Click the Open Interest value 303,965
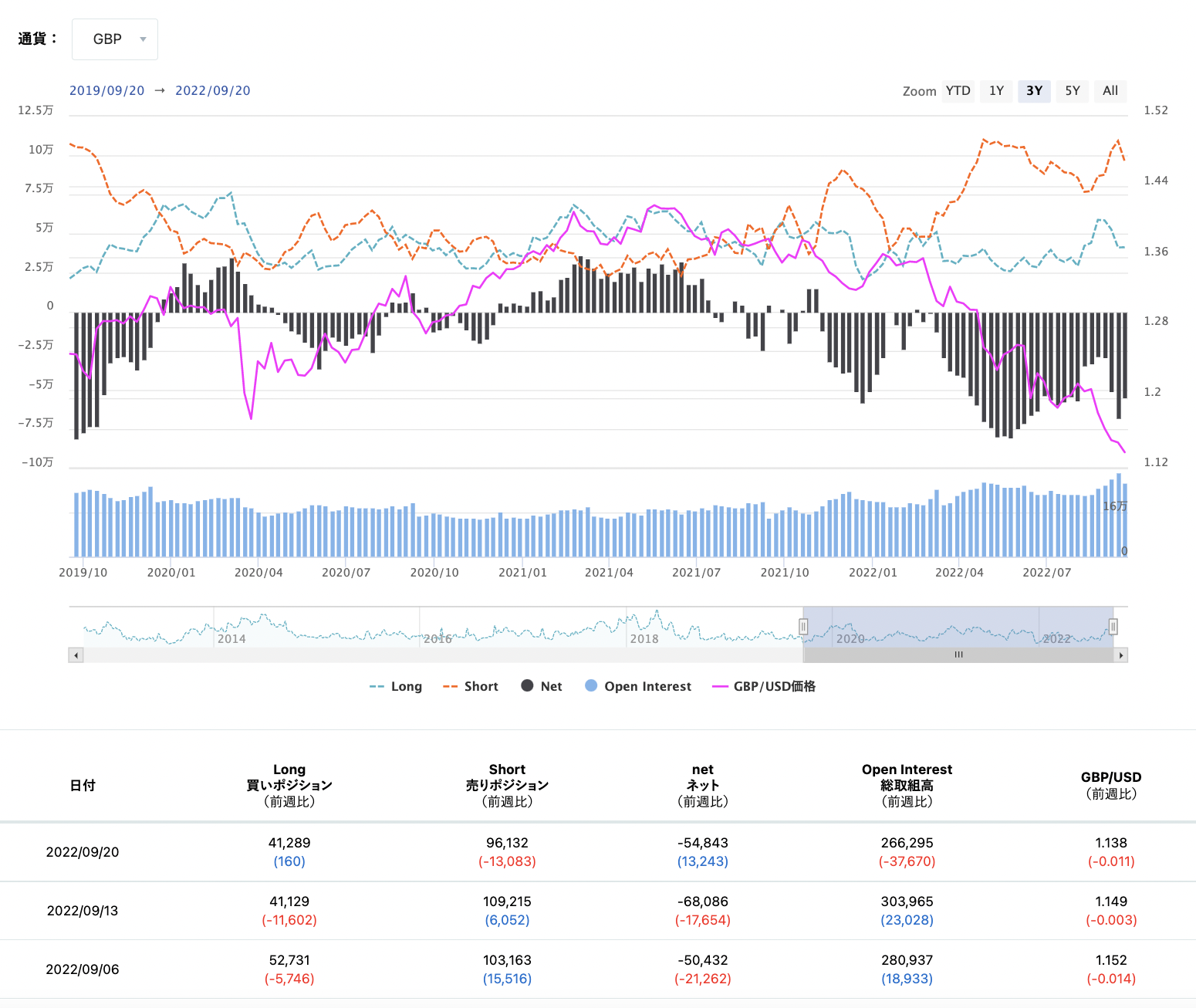This screenshot has height=1008, width=1196. click(907, 901)
